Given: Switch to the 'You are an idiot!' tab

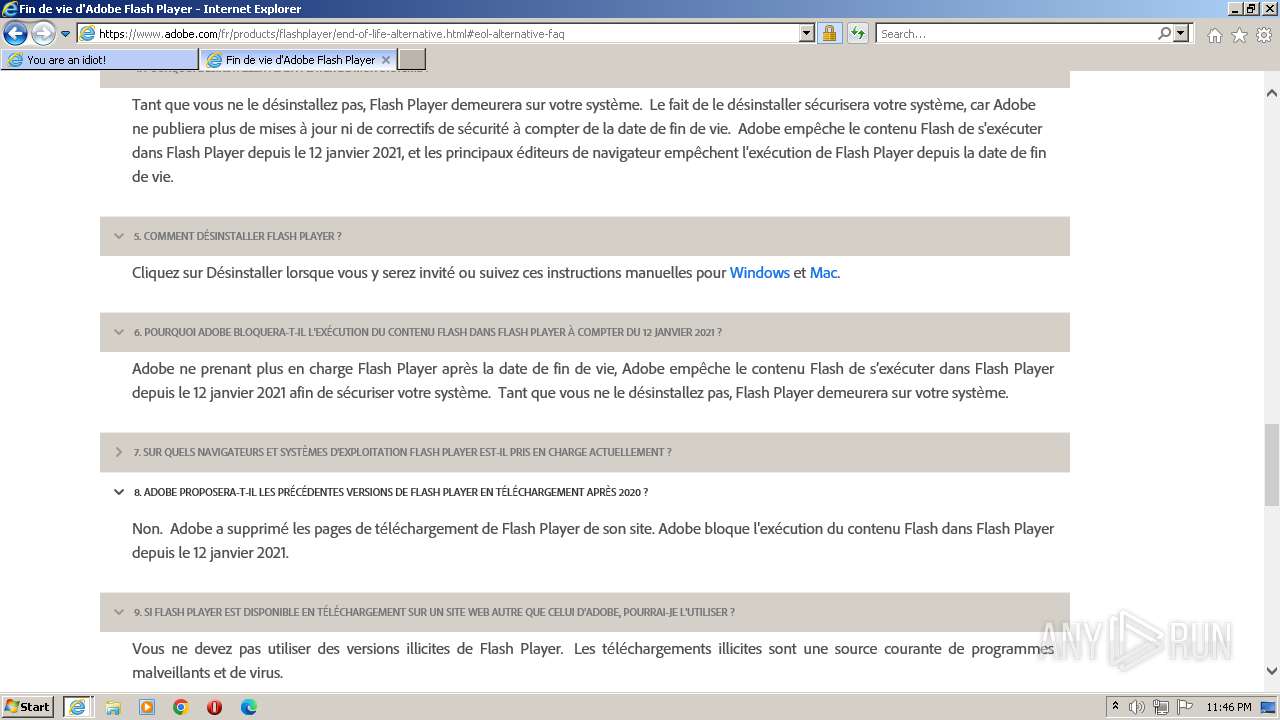Looking at the screenshot, I should [x=100, y=60].
